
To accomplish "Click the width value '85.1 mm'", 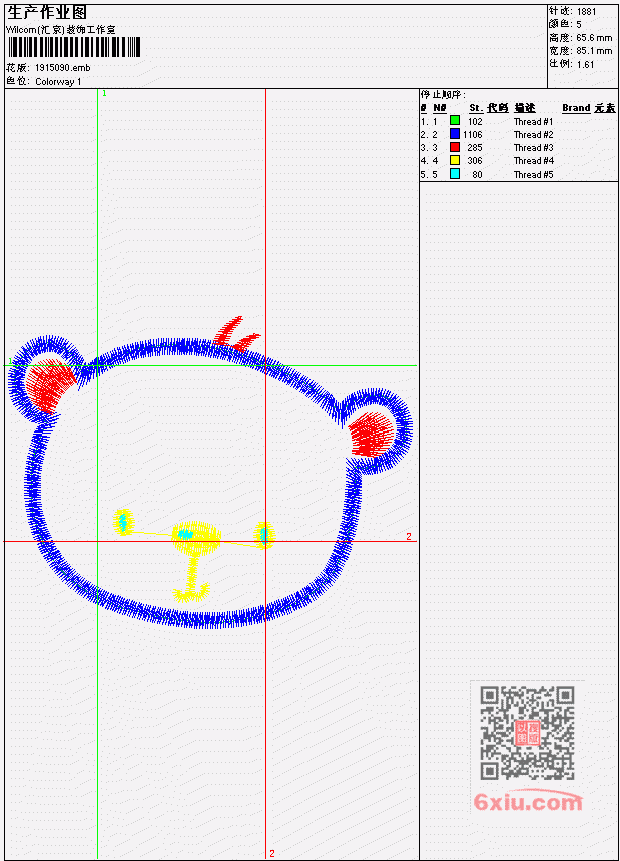I will [594, 51].
